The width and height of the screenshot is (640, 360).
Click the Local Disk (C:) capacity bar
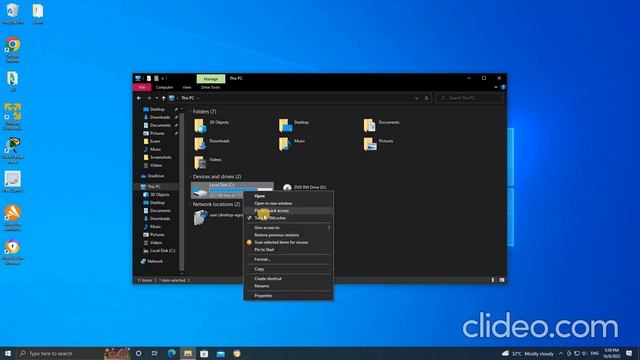pyautogui.click(x=241, y=190)
